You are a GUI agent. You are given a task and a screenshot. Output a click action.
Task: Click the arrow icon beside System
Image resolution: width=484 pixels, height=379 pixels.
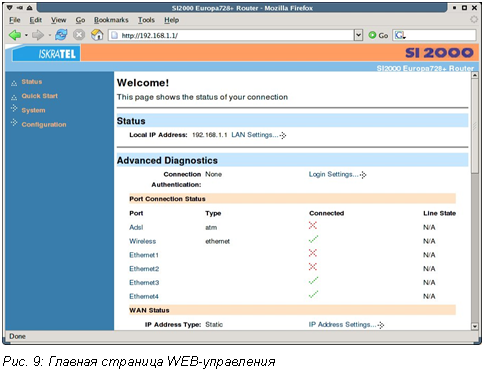point(14,109)
